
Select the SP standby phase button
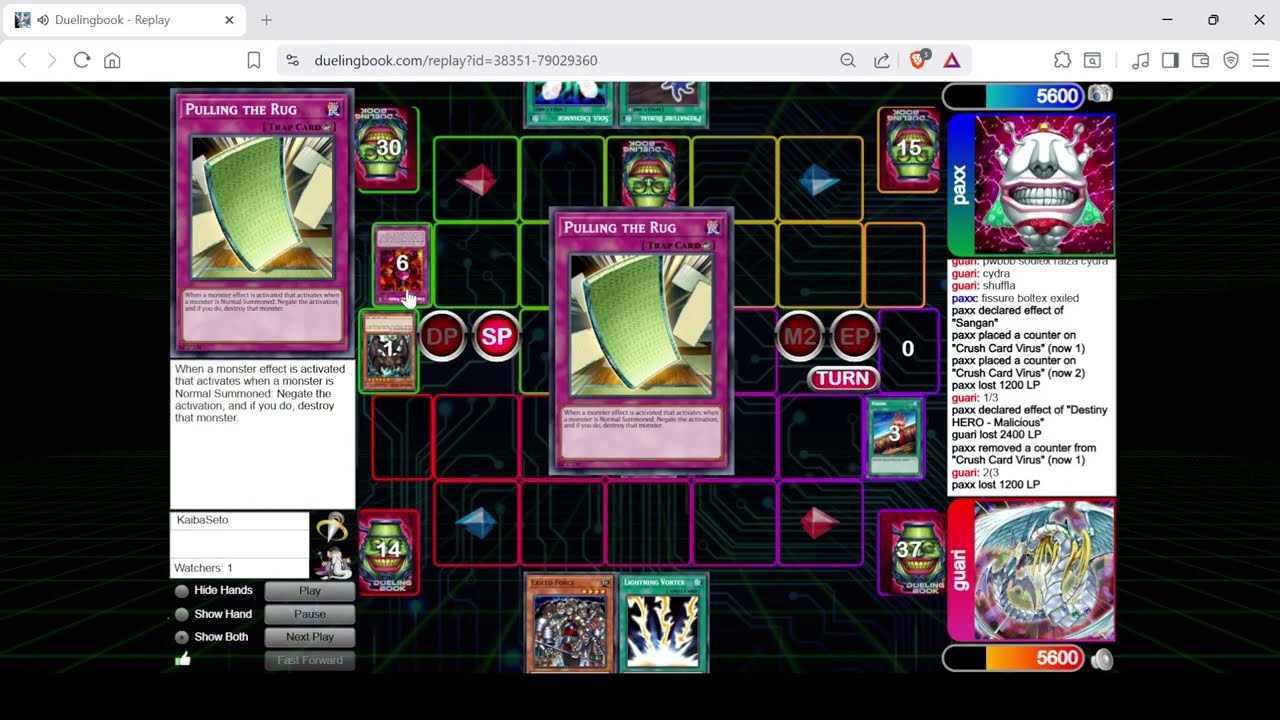497,337
